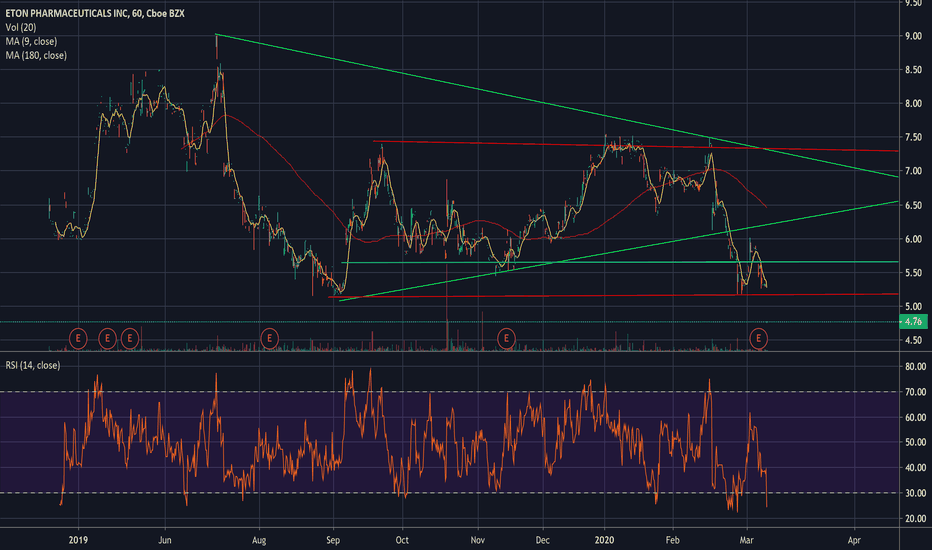Viewport: 932px width, 550px height.
Task: Click the 7.50 price axis label
Action: [x=914, y=137]
